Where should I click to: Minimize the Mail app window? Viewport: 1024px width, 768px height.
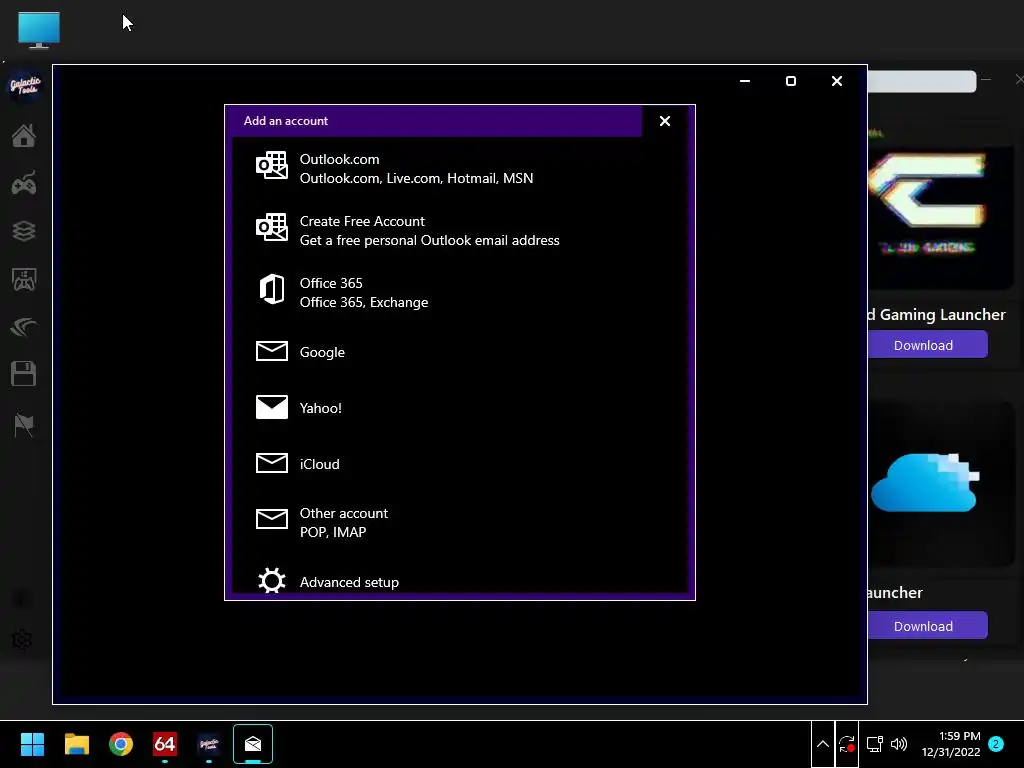[x=745, y=81]
